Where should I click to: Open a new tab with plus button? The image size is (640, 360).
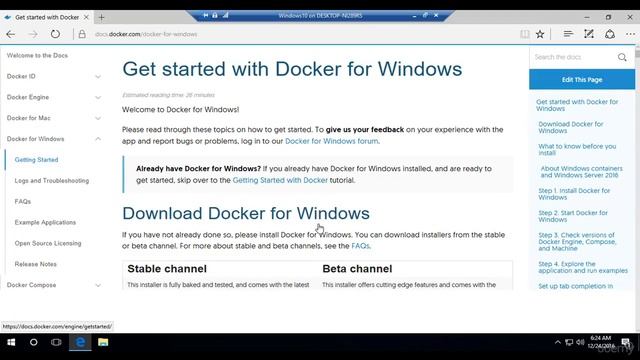point(102,17)
